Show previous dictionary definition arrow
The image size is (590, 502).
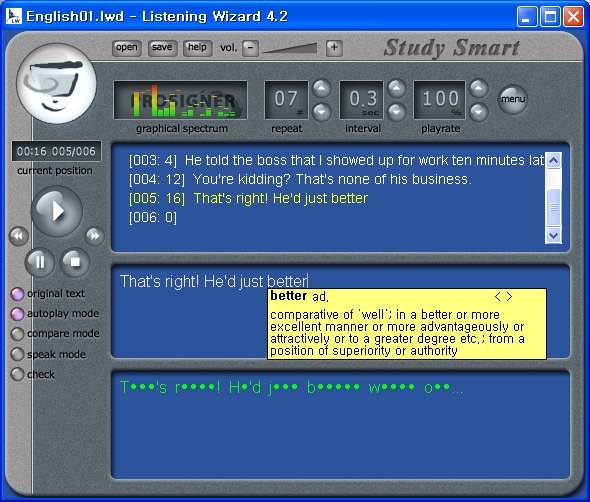[497, 297]
